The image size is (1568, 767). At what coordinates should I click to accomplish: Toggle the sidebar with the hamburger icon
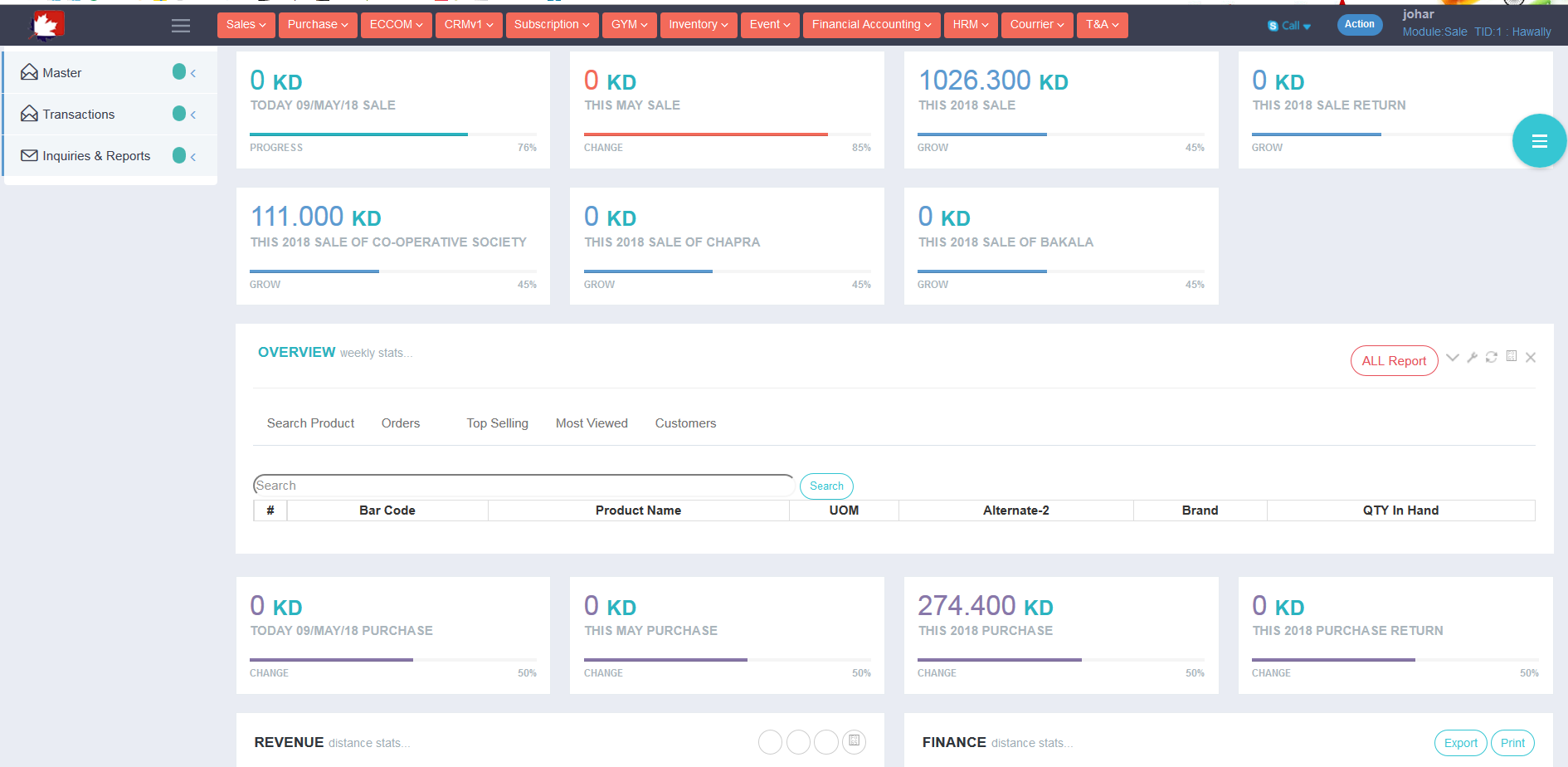point(180,26)
